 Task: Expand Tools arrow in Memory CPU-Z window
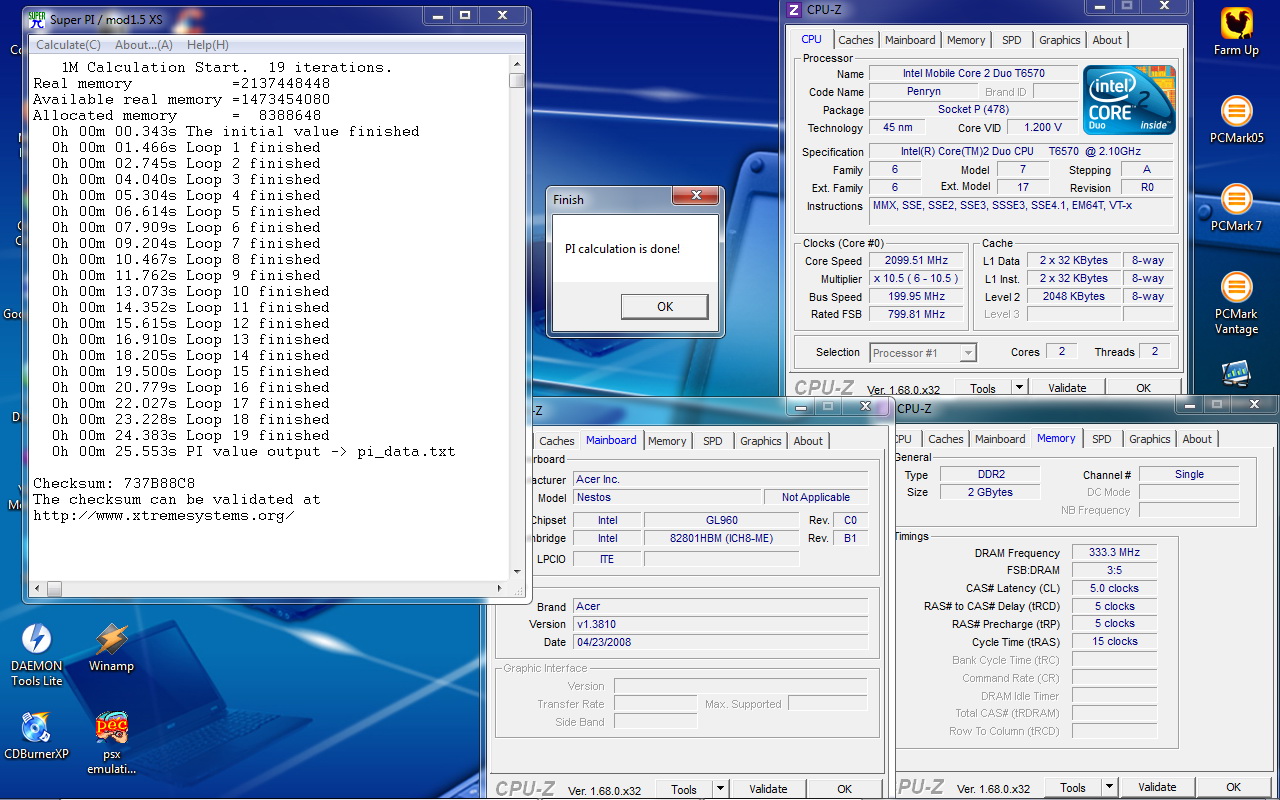click(x=1109, y=787)
